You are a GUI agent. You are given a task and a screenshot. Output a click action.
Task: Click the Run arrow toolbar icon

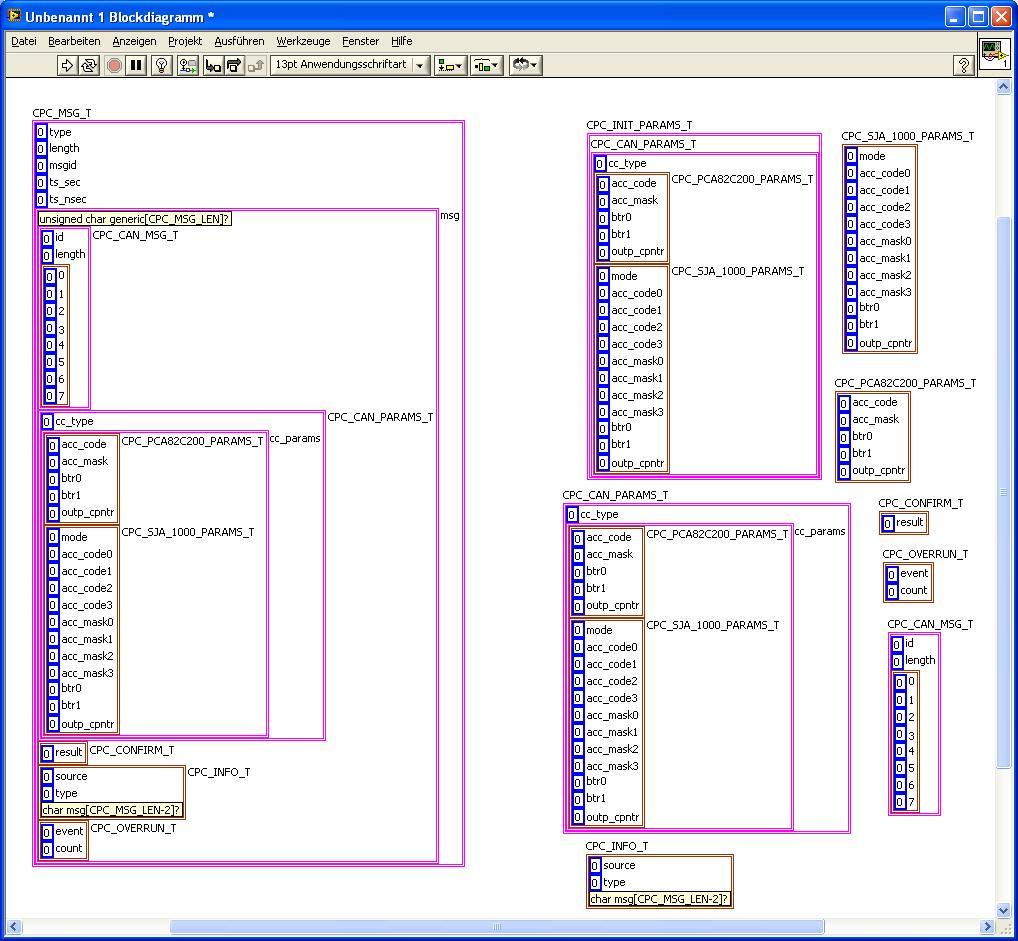pos(67,65)
